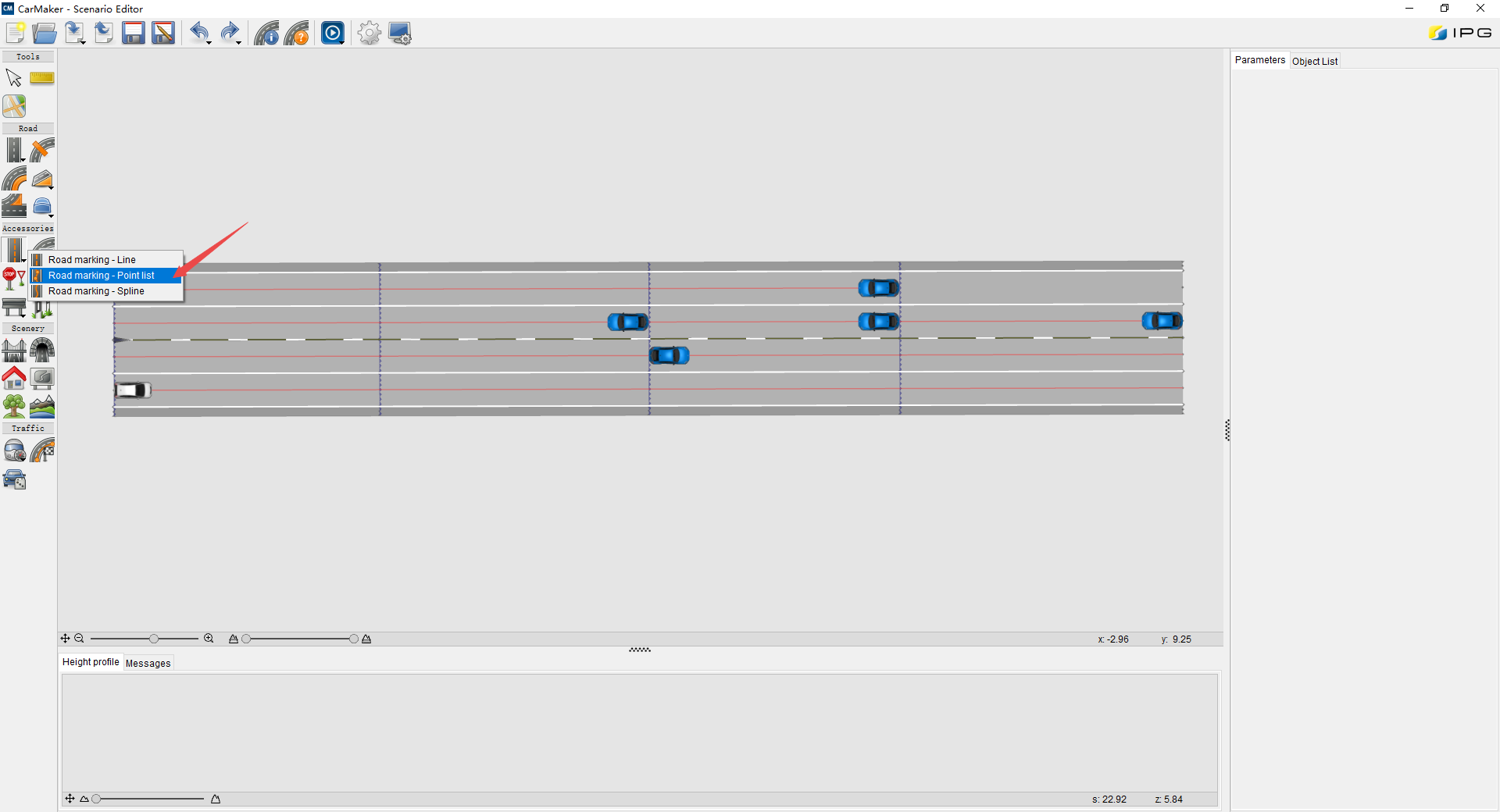Switch to the Object List tab
Viewport: 1500px width, 812px height.
coord(1315,61)
